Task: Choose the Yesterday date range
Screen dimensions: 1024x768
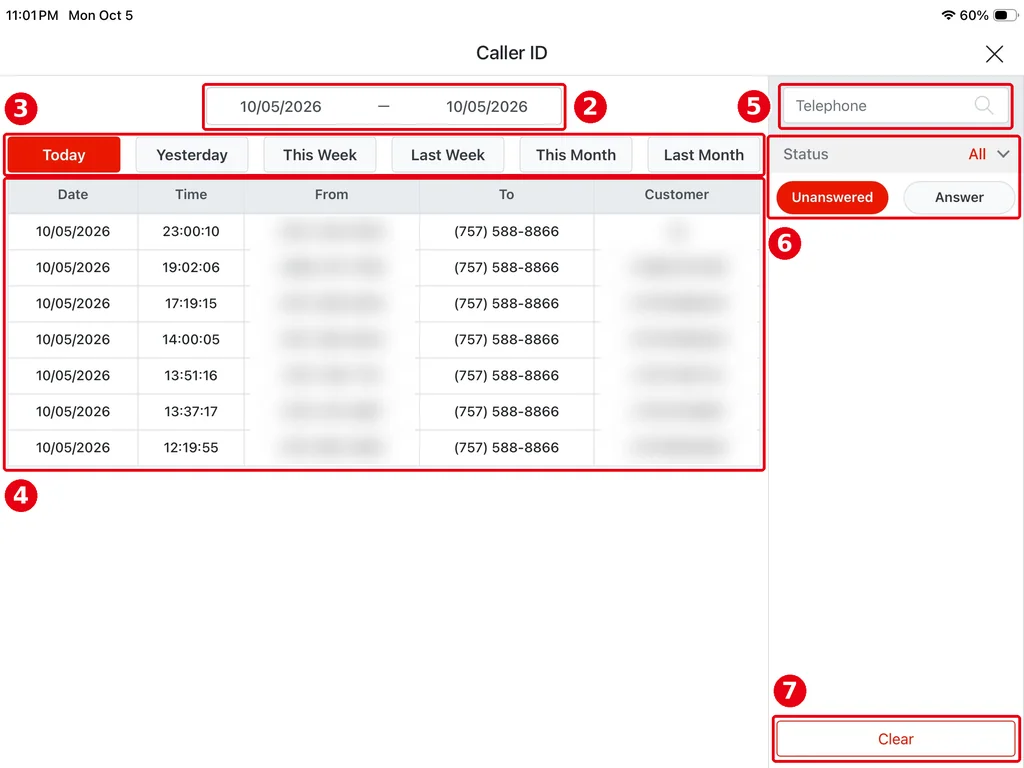Action: pyautogui.click(x=192, y=155)
